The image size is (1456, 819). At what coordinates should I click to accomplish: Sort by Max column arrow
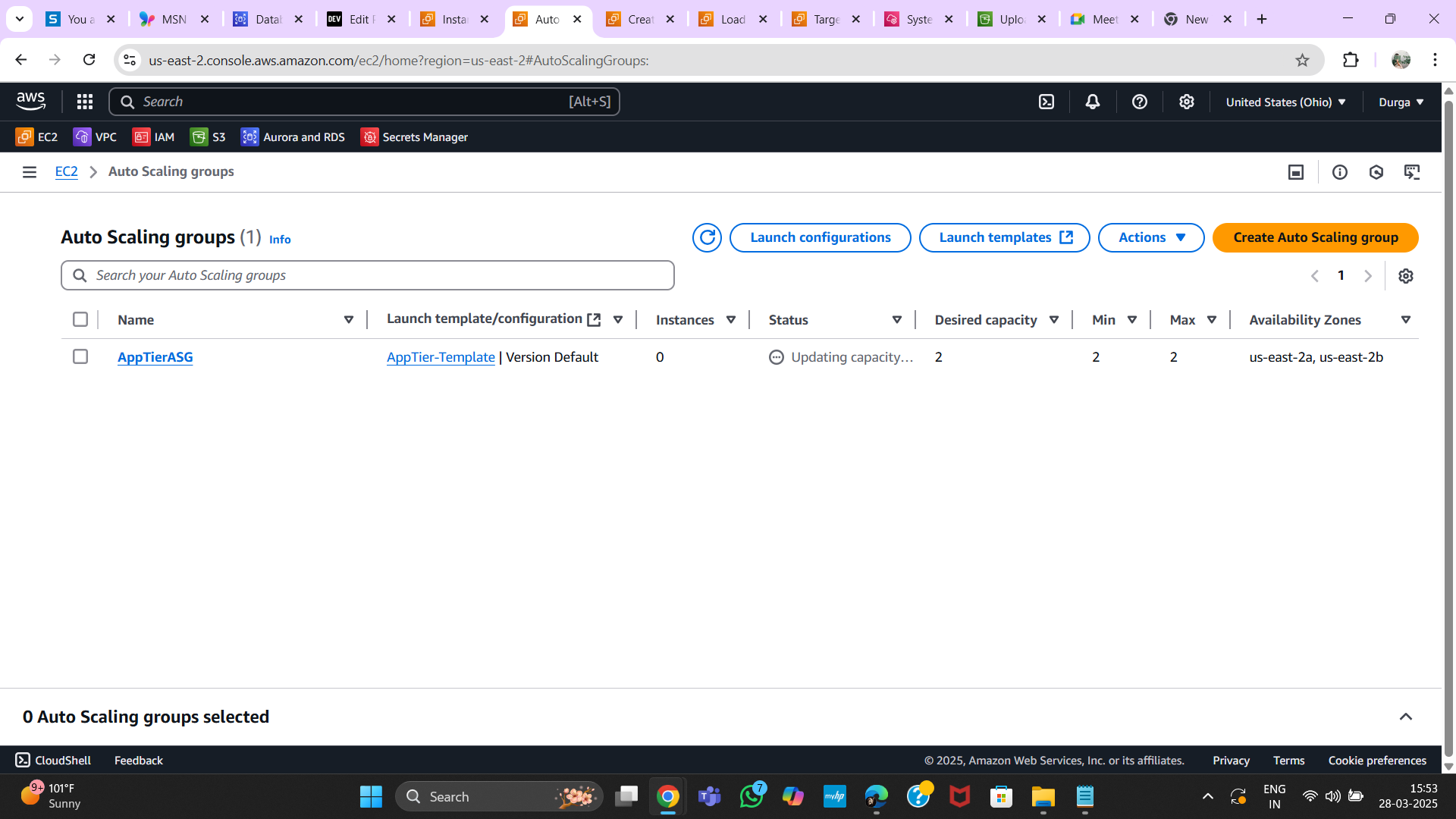(x=1212, y=320)
